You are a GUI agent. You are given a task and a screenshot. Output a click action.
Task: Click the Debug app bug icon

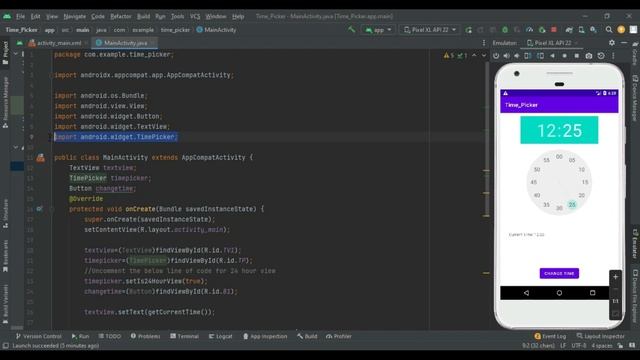pos(505,30)
